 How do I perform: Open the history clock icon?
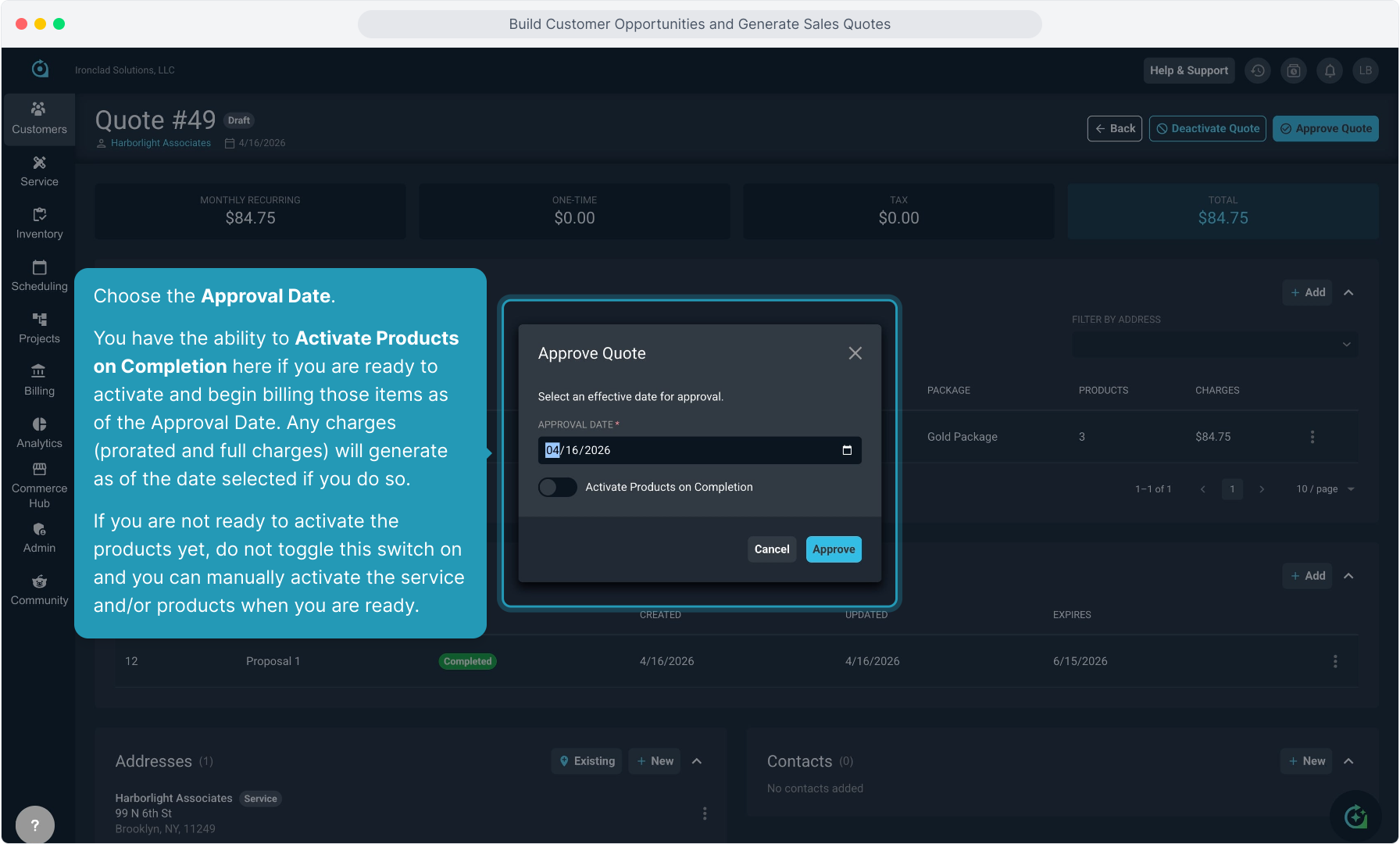tap(1258, 70)
